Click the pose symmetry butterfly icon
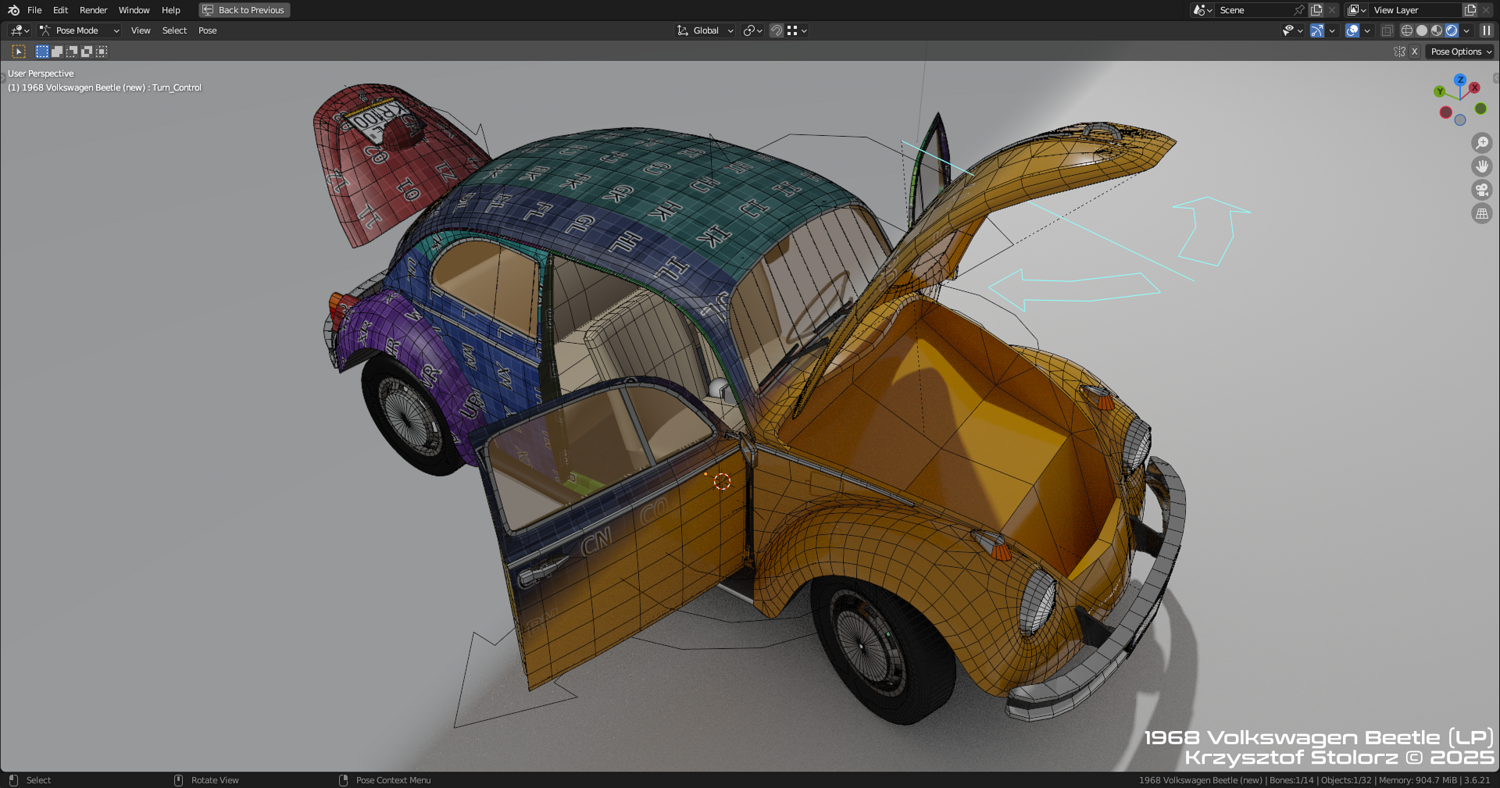This screenshot has height=788, width=1500. pyautogui.click(x=1399, y=52)
